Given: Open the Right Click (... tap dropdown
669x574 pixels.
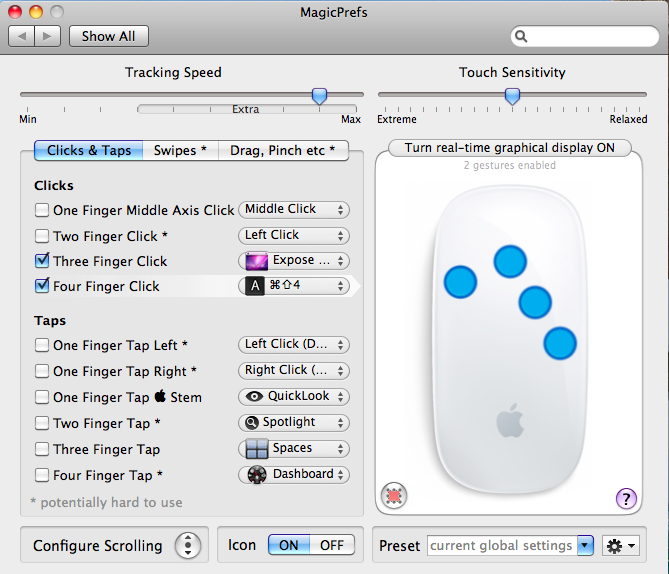Looking at the screenshot, I should point(294,370).
